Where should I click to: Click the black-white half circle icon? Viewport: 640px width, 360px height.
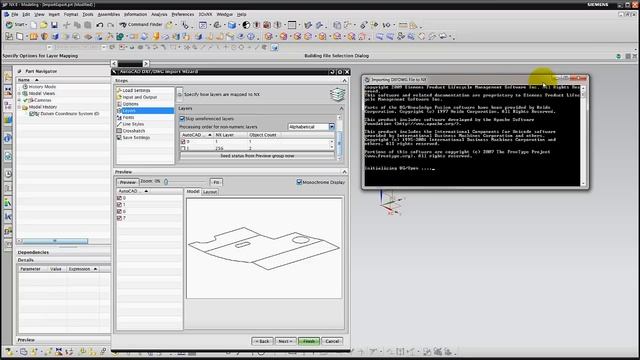pyautogui.click(x=246, y=25)
